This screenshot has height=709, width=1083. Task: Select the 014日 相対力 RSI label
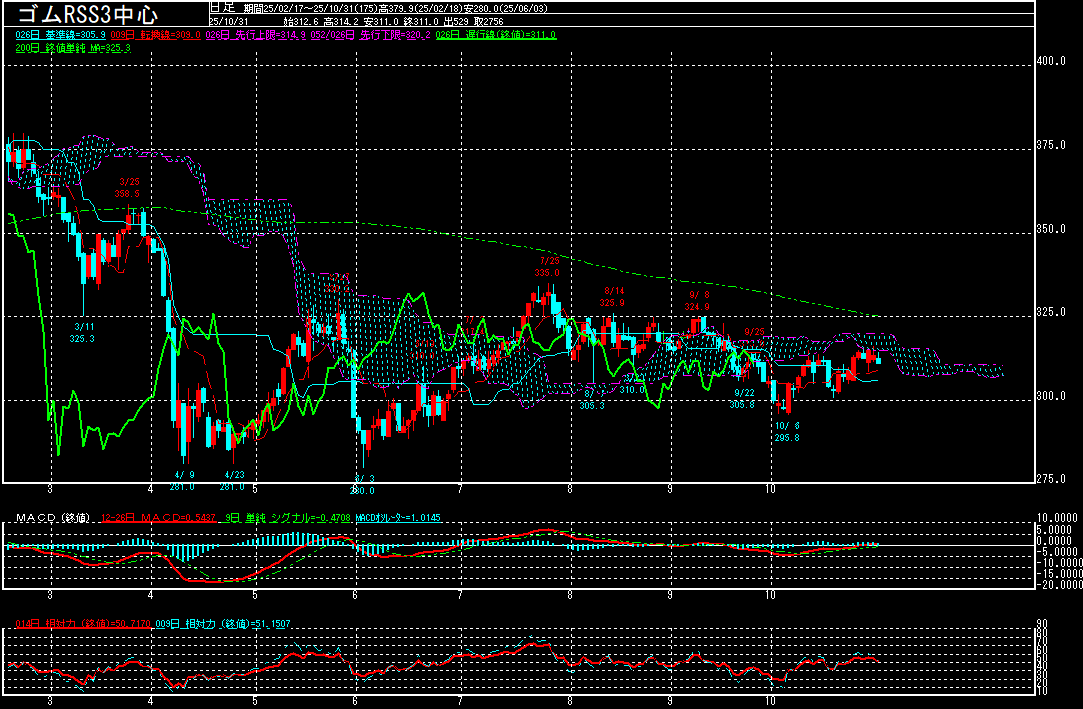(x=76, y=625)
